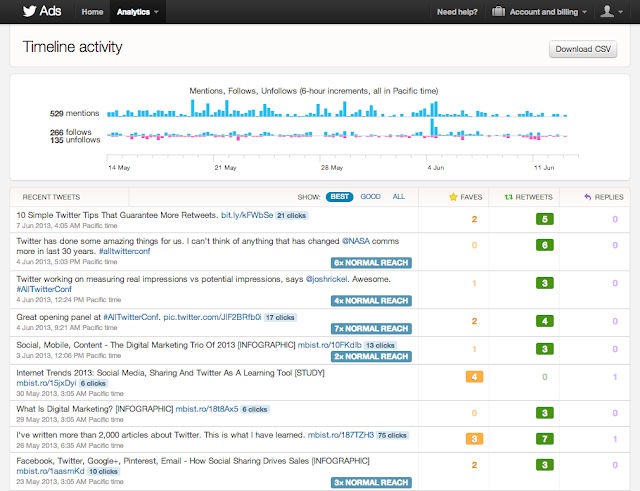Open the user profile avatar icon

(607, 11)
